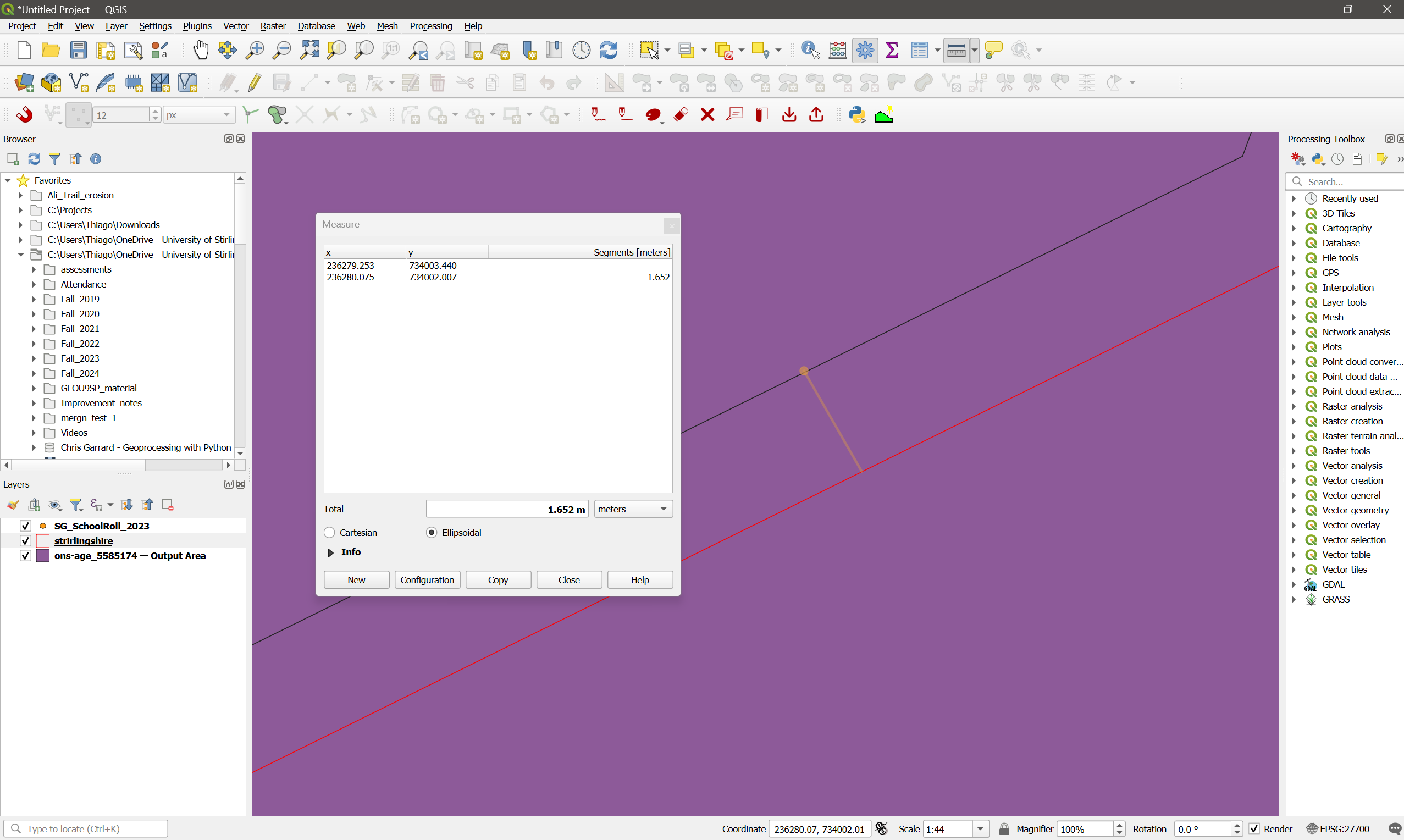The width and height of the screenshot is (1404, 840).
Task: Click the Measure Line ruler tool
Action: pos(957,51)
